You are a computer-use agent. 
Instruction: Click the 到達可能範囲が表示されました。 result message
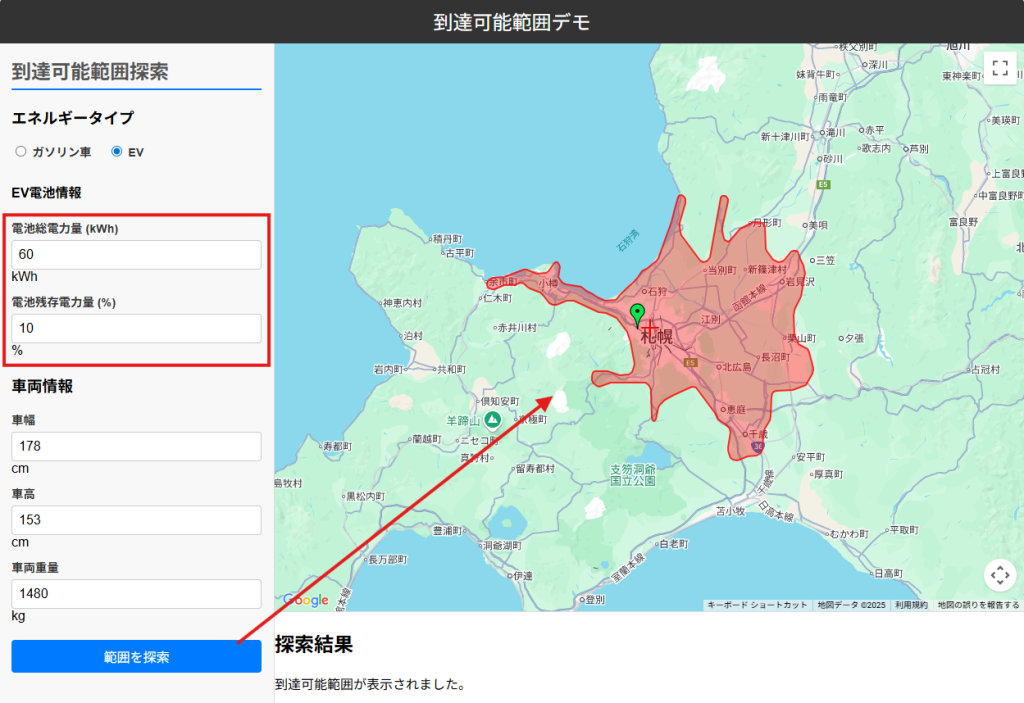pos(370,684)
